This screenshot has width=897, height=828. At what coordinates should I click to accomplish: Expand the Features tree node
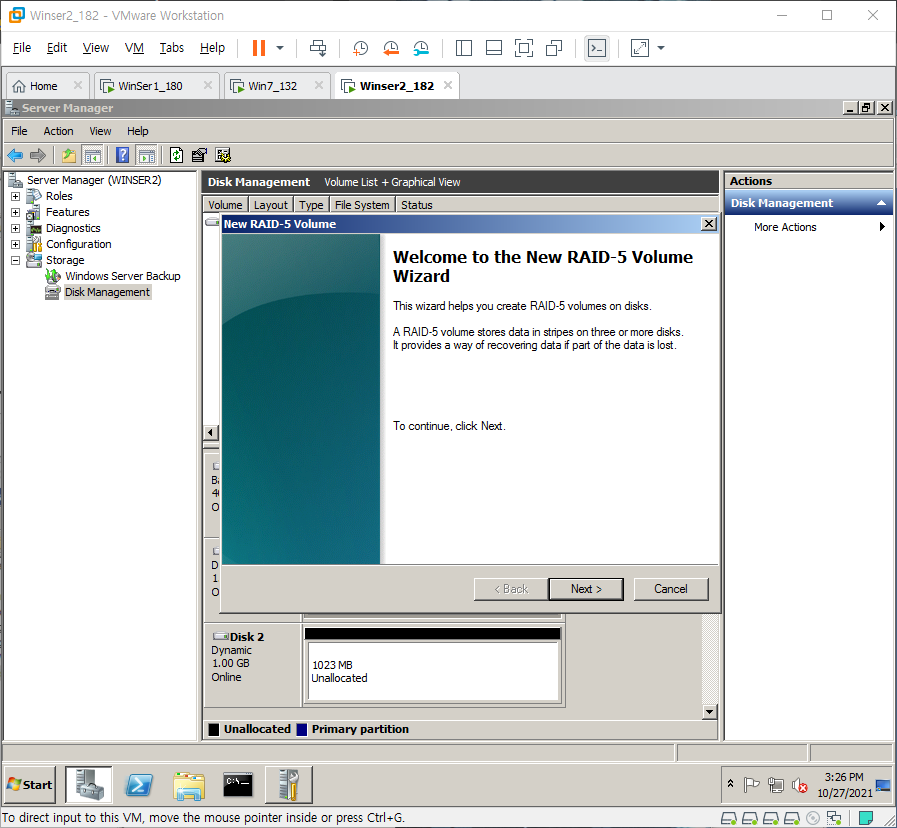15,212
